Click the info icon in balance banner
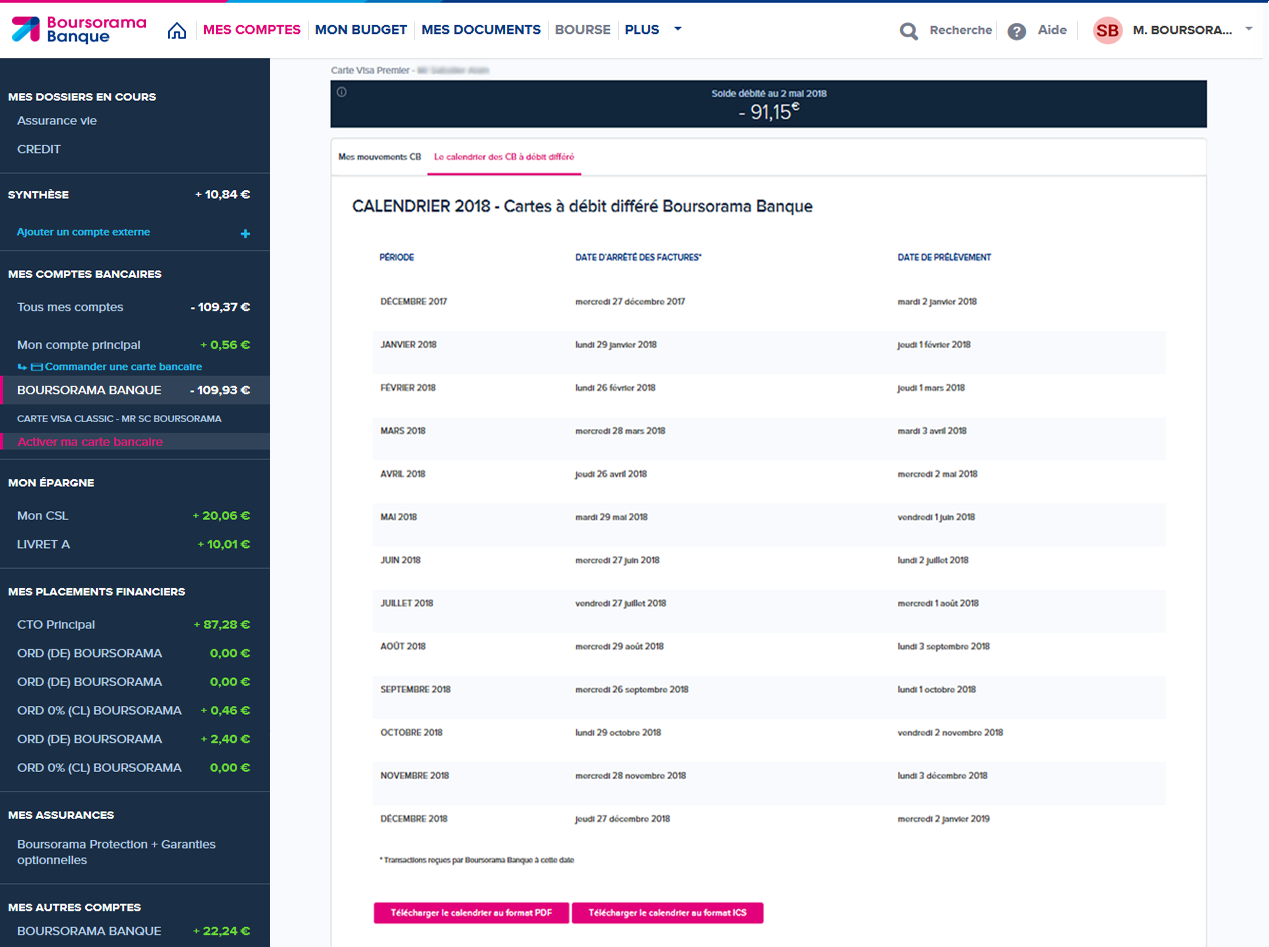 point(342,93)
